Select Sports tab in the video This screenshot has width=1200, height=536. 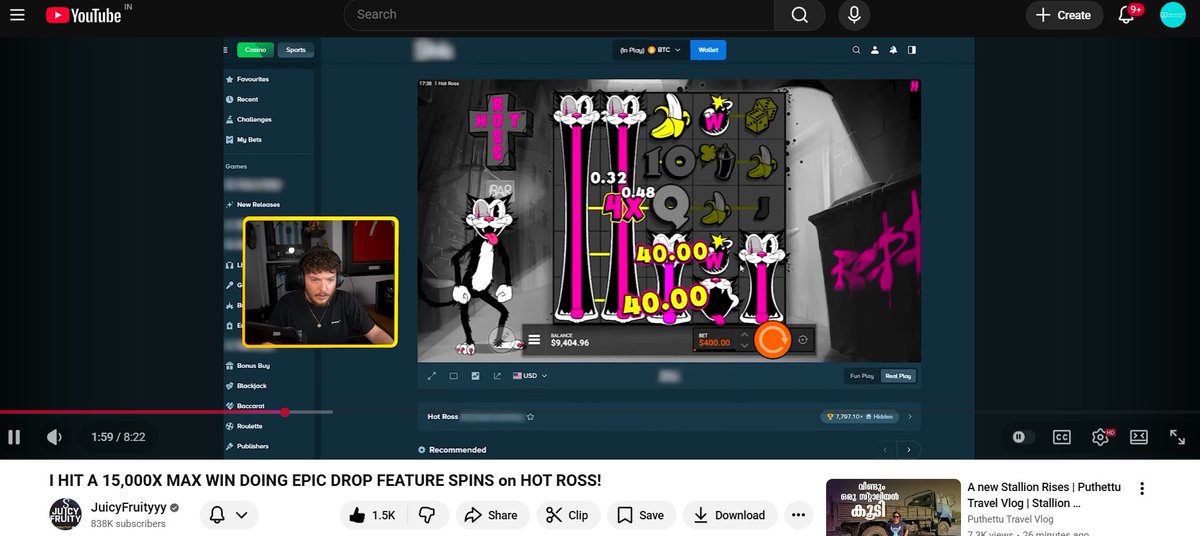tap(296, 50)
